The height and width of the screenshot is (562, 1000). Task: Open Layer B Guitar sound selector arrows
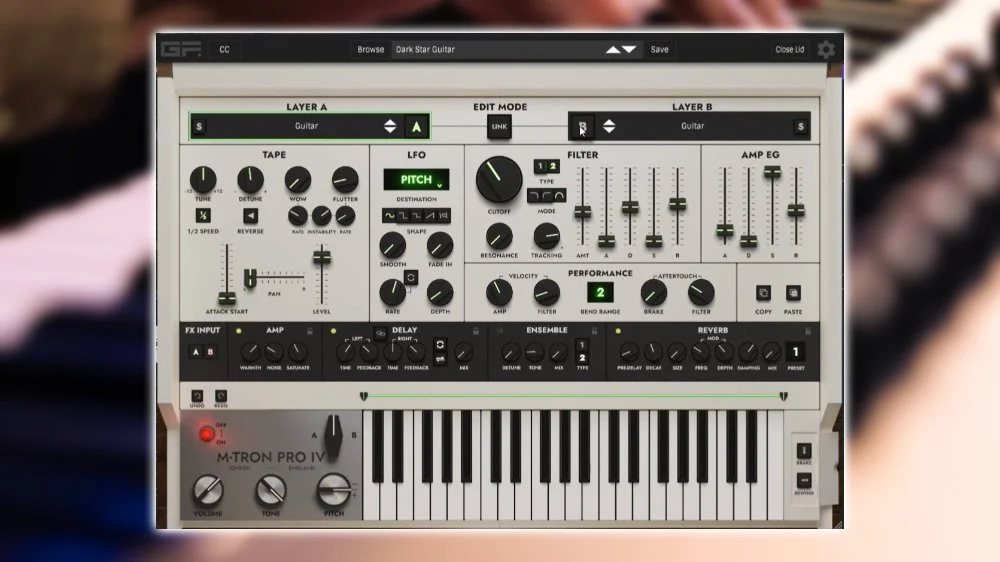pyautogui.click(x=609, y=126)
